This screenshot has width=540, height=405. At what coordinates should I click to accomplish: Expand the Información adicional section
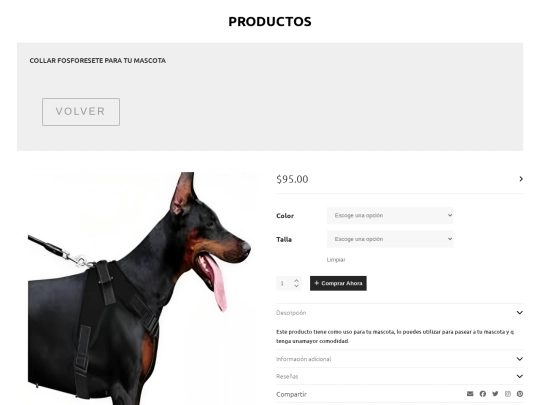[x=399, y=359]
